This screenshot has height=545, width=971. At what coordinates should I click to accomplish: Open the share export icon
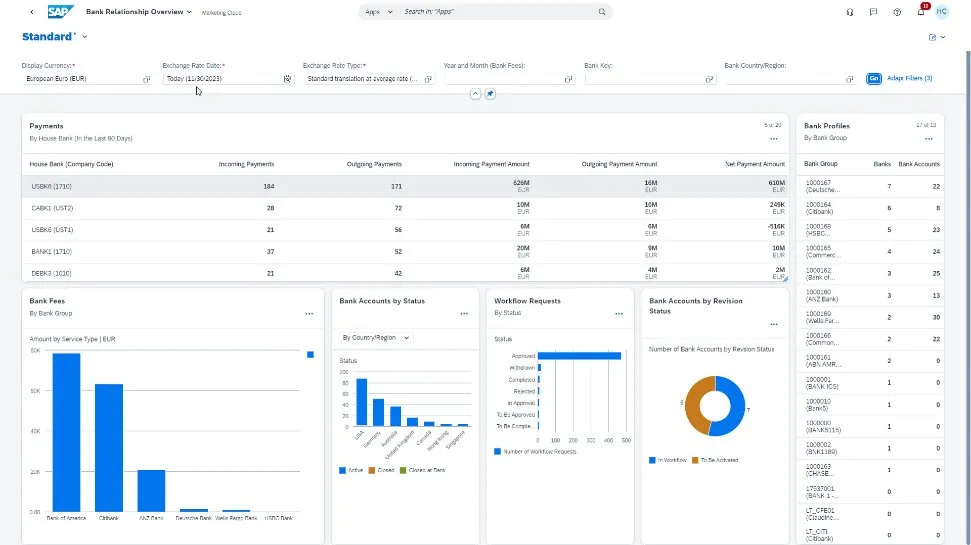[x=933, y=37]
